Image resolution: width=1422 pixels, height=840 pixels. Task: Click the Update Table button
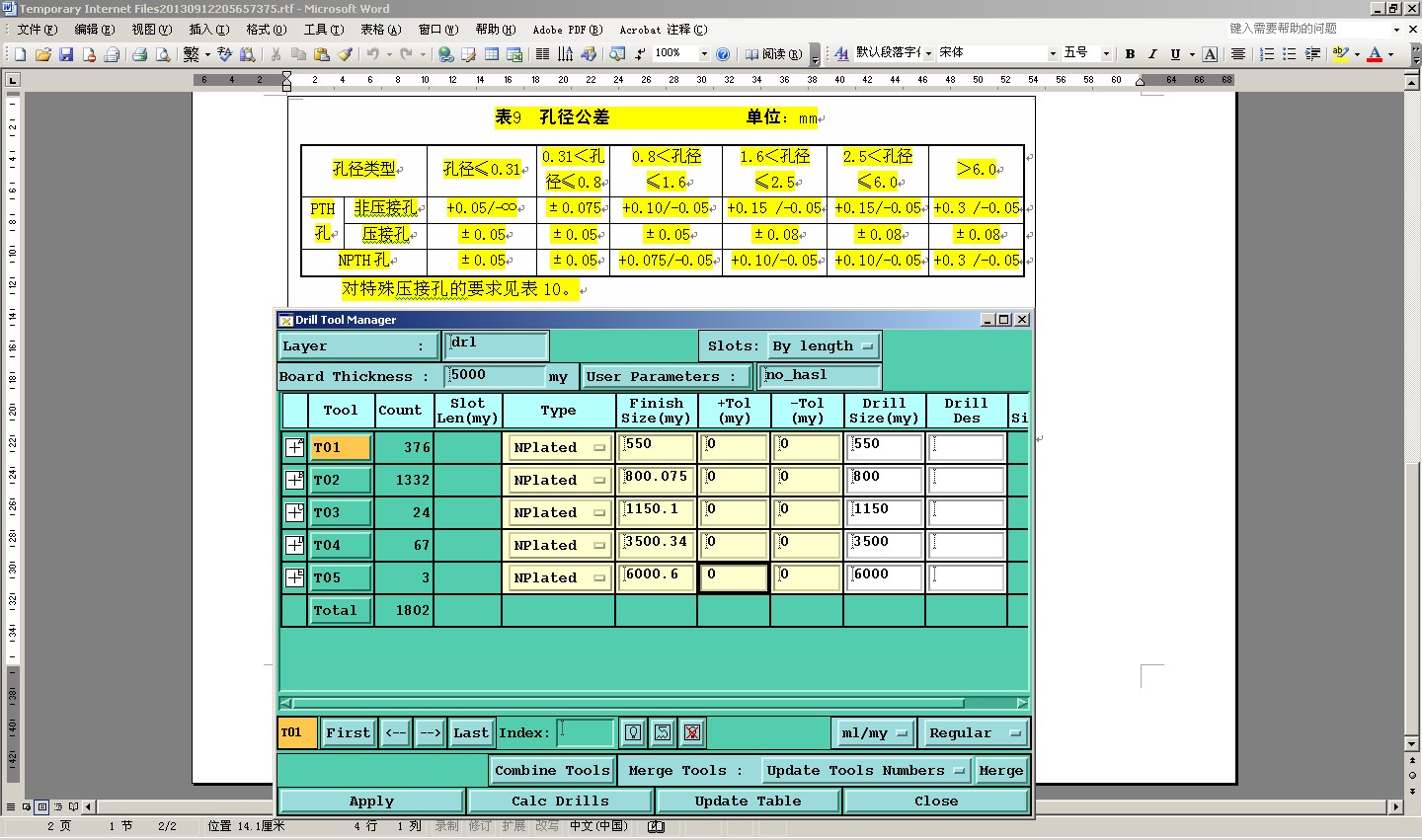click(748, 802)
